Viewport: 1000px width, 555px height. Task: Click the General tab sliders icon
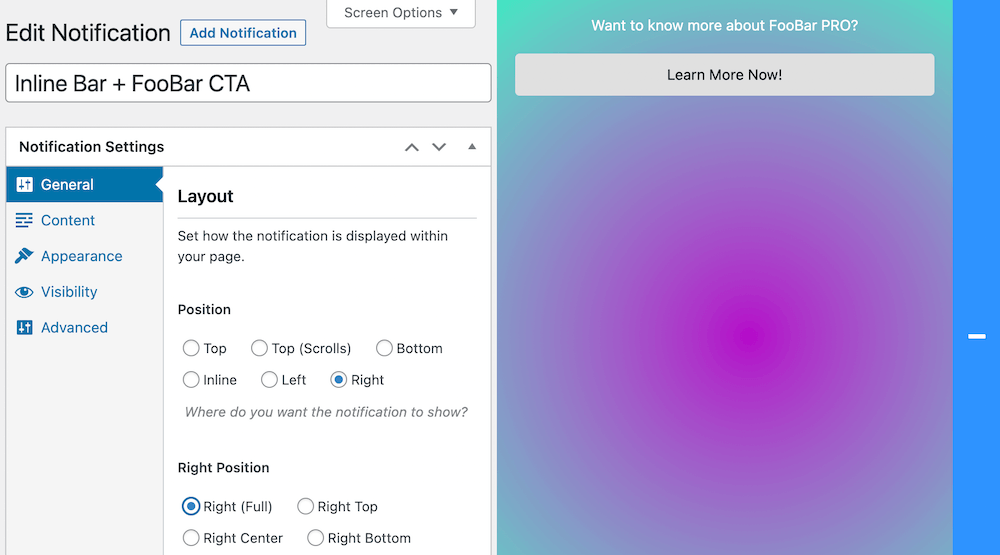click(24, 184)
